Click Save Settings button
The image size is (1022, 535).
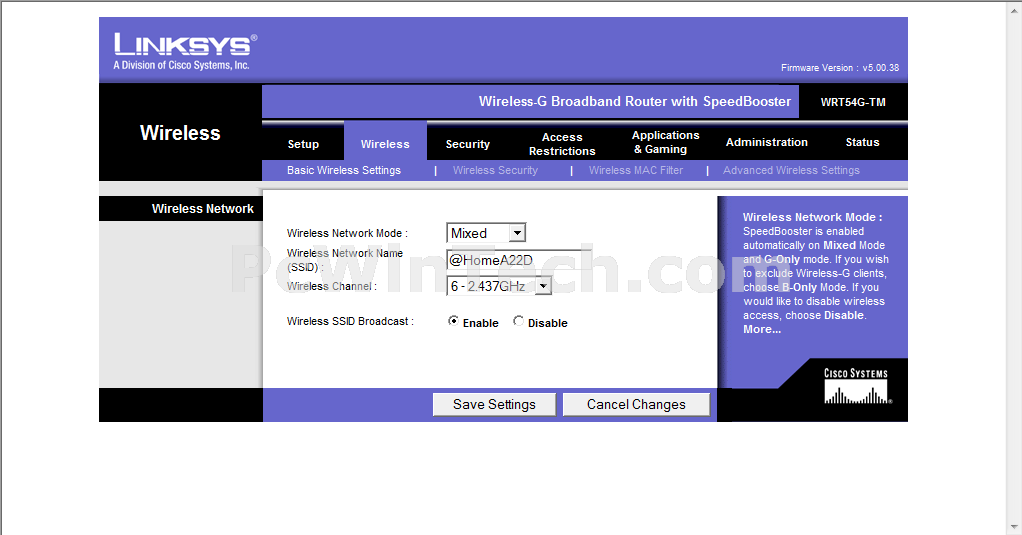(494, 404)
